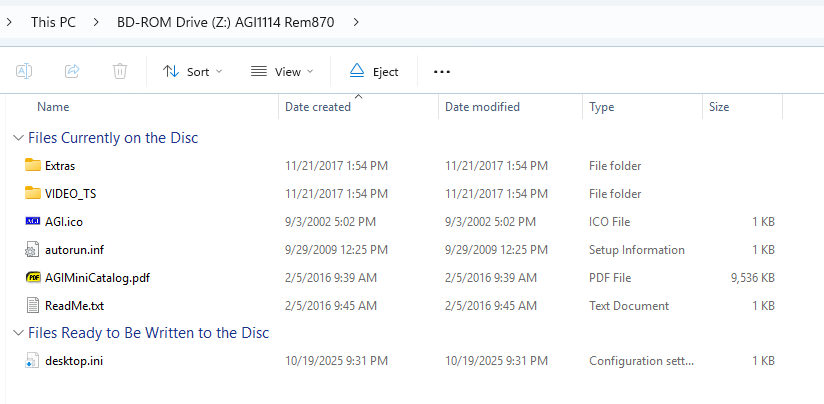Sort by the Date created column header
This screenshot has width=824, height=404.
318,107
